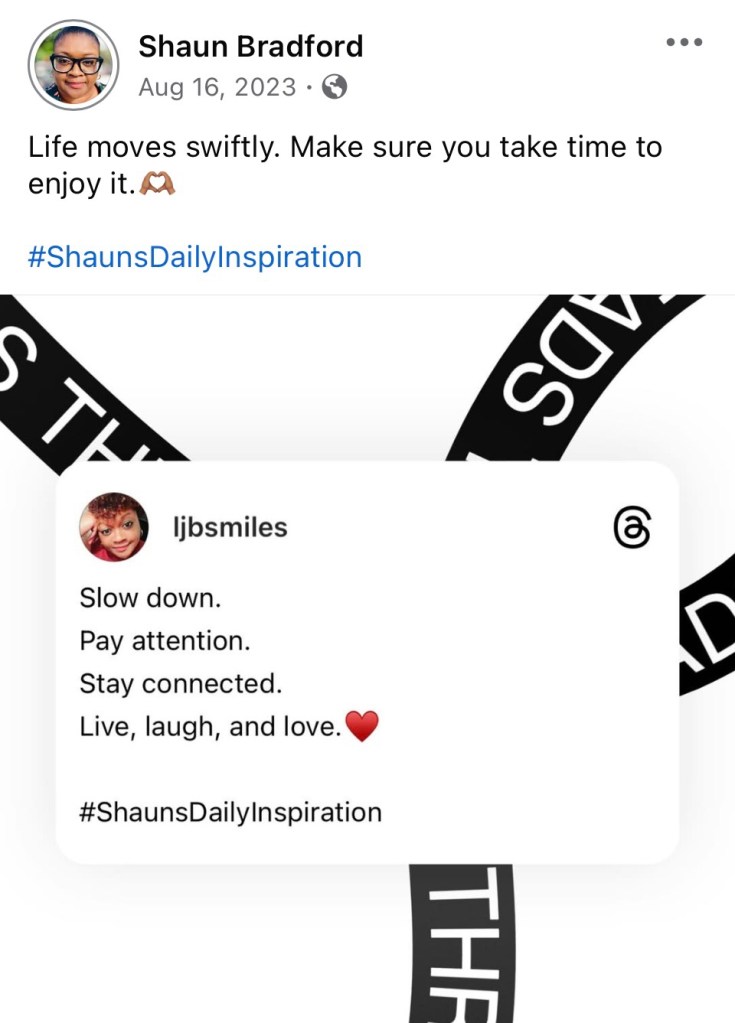735x1023 pixels.
Task: Click the Aug 16, 2023 post timestamp
Action: (217, 87)
